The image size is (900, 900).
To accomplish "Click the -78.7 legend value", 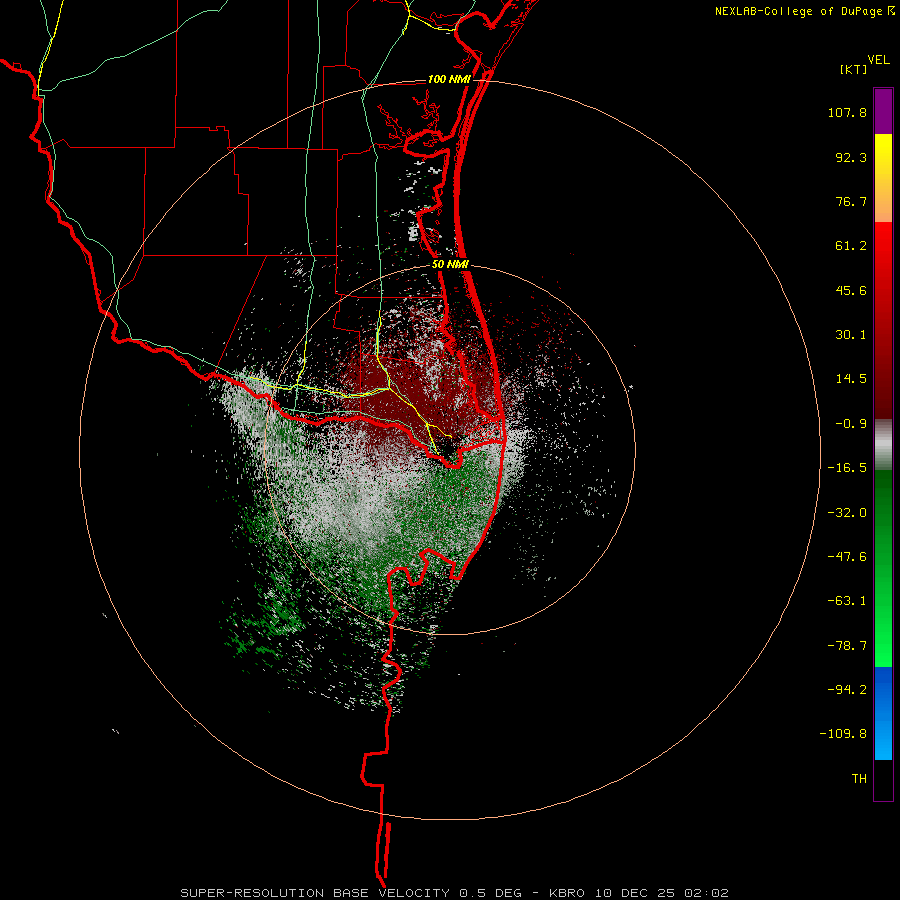I will tap(847, 646).
